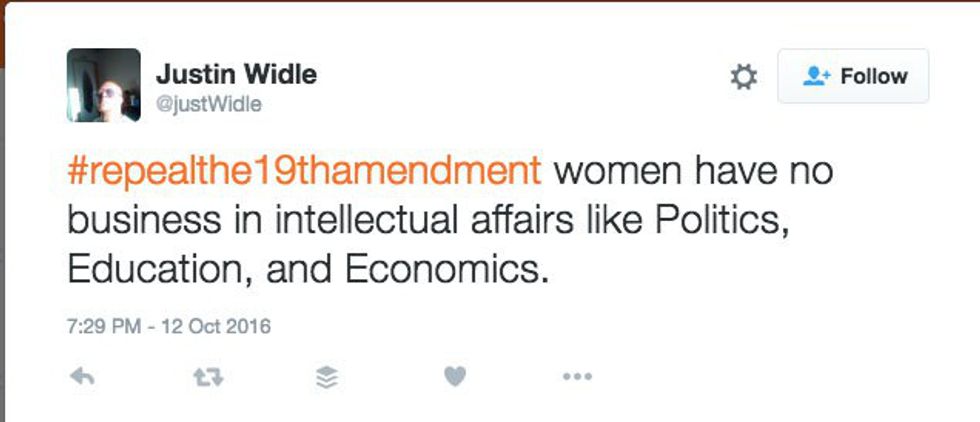
Task: Click the word business in the tweet
Action: click(135, 221)
